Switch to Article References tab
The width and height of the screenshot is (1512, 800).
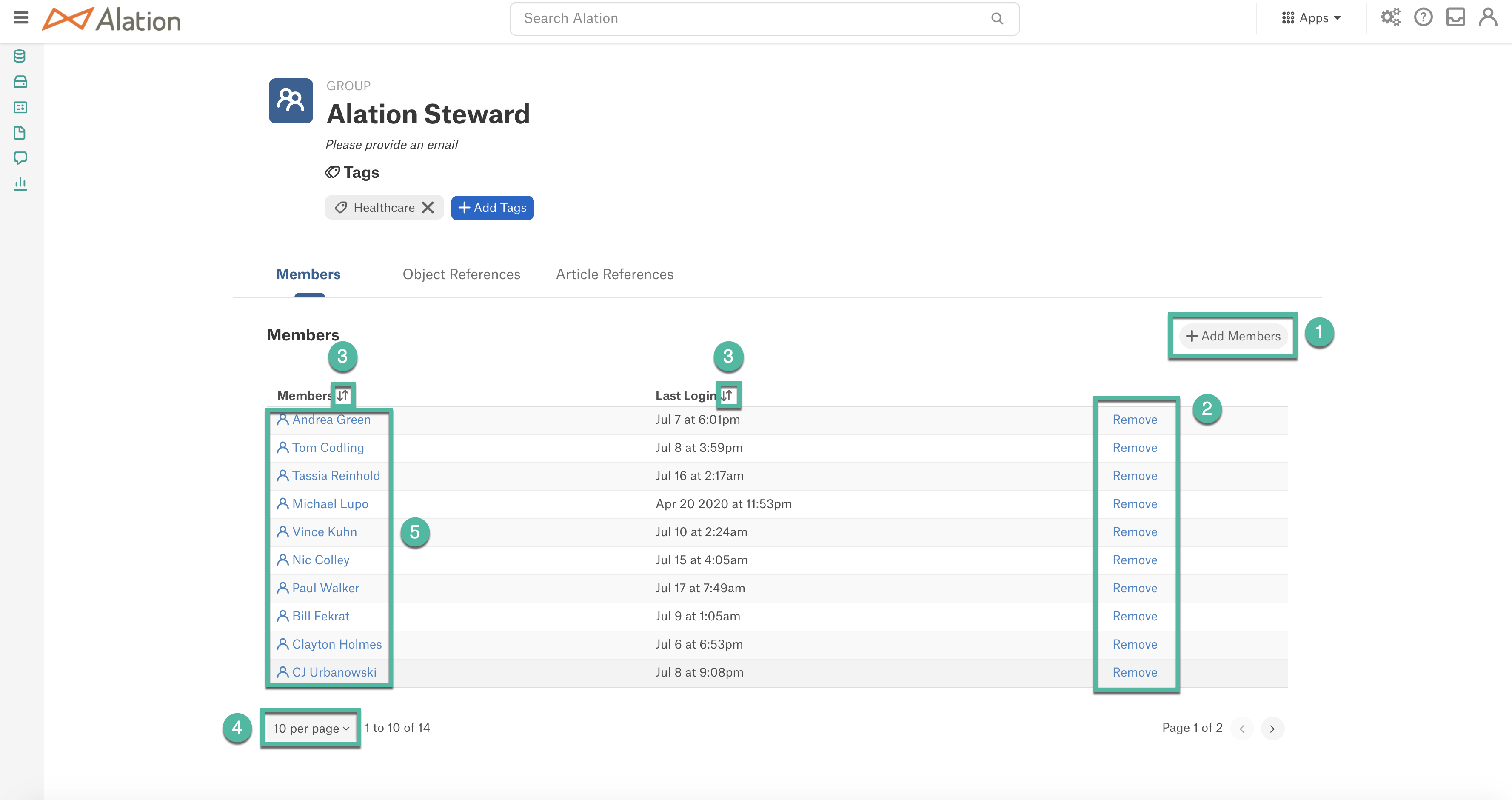(615, 274)
